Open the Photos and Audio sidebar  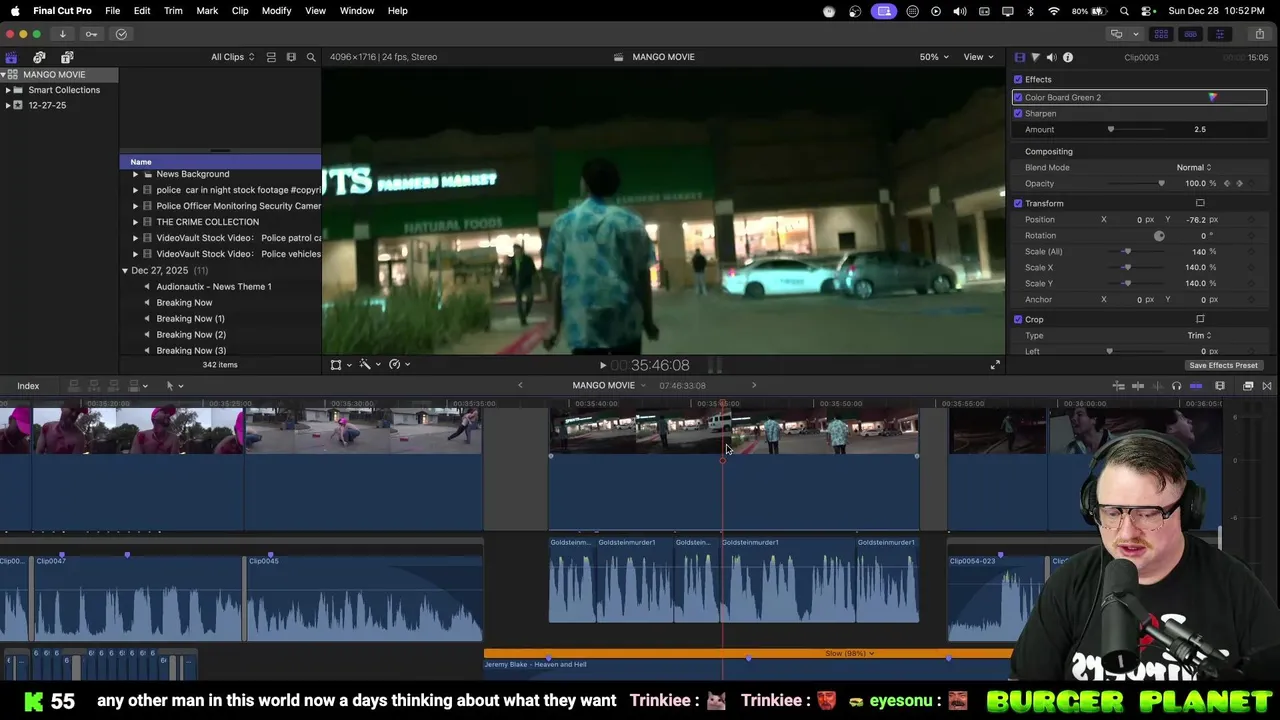pyautogui.click(x=39, y=57)
